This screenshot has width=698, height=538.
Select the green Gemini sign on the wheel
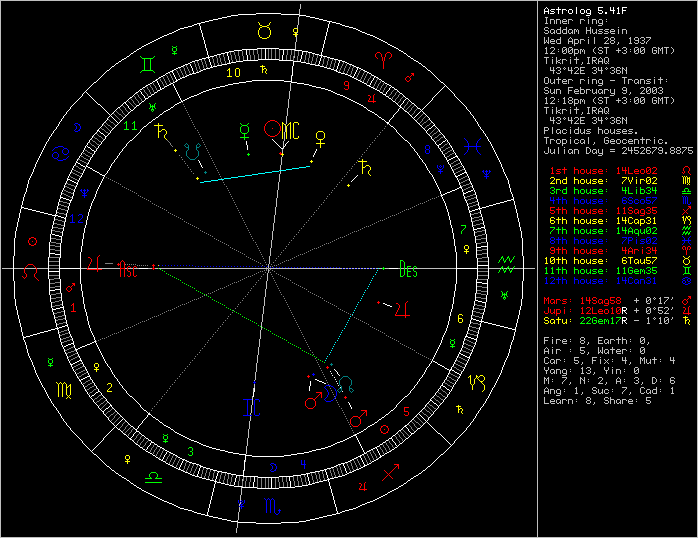tap(147, 63)
